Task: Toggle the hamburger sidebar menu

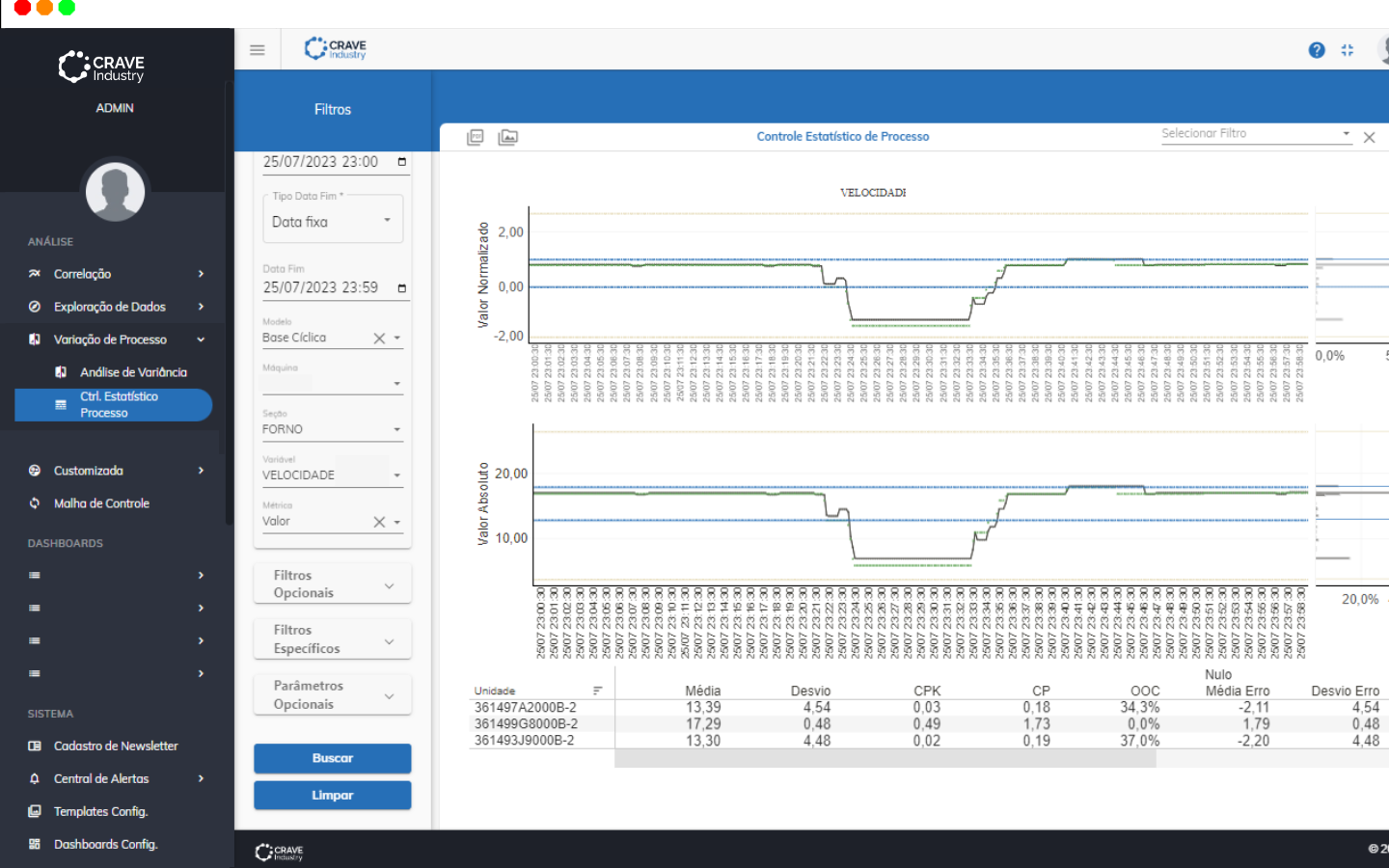Action: (x=257, y=50)
